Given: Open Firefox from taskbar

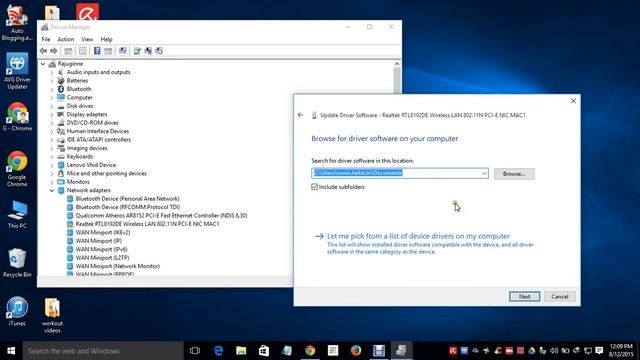Looking at the screenshot, I should click(x=356, y=351).
